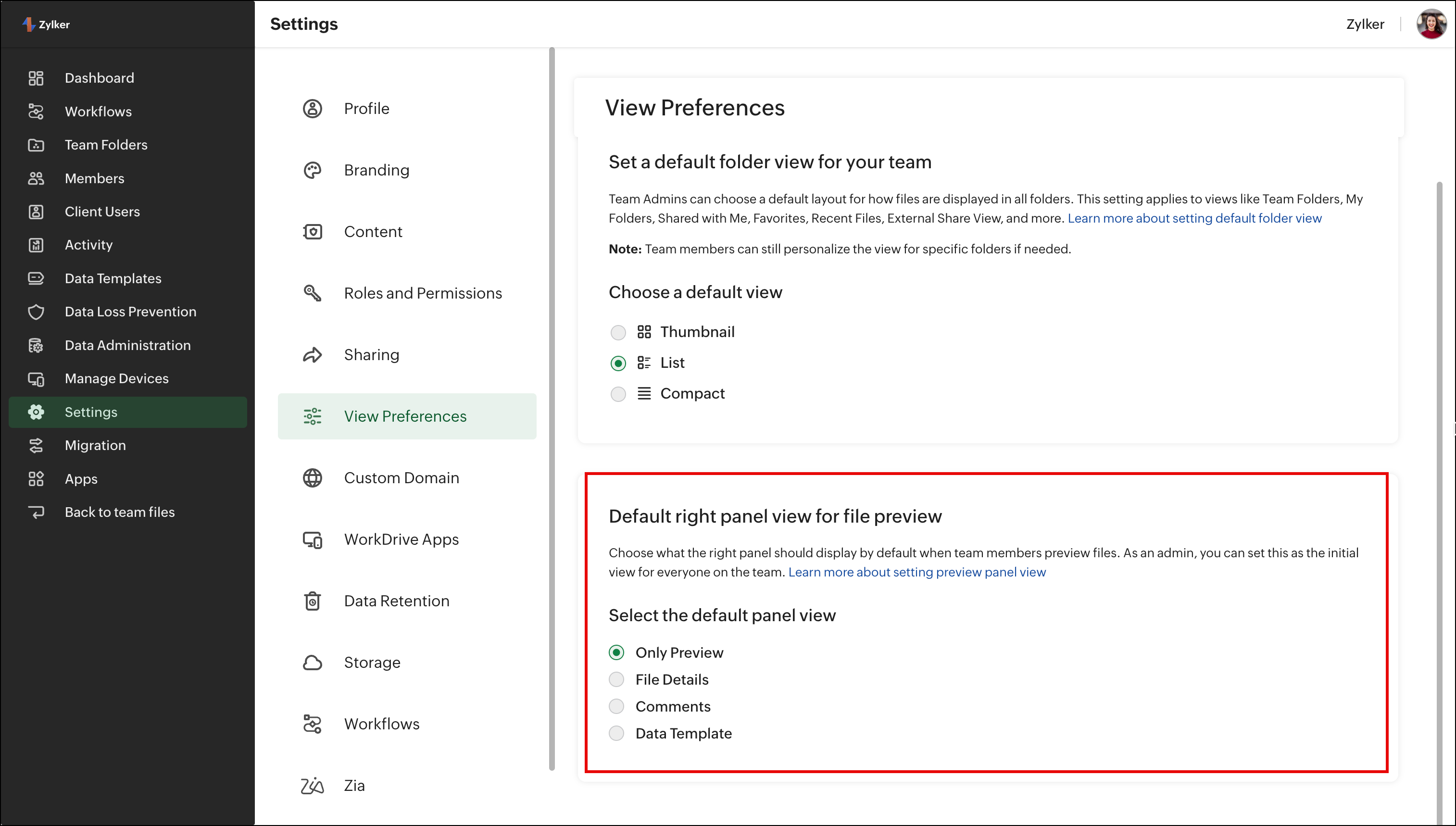Open Learn more about setting preview panel view
The image size is (1456, 826).
tap(916, 572)
